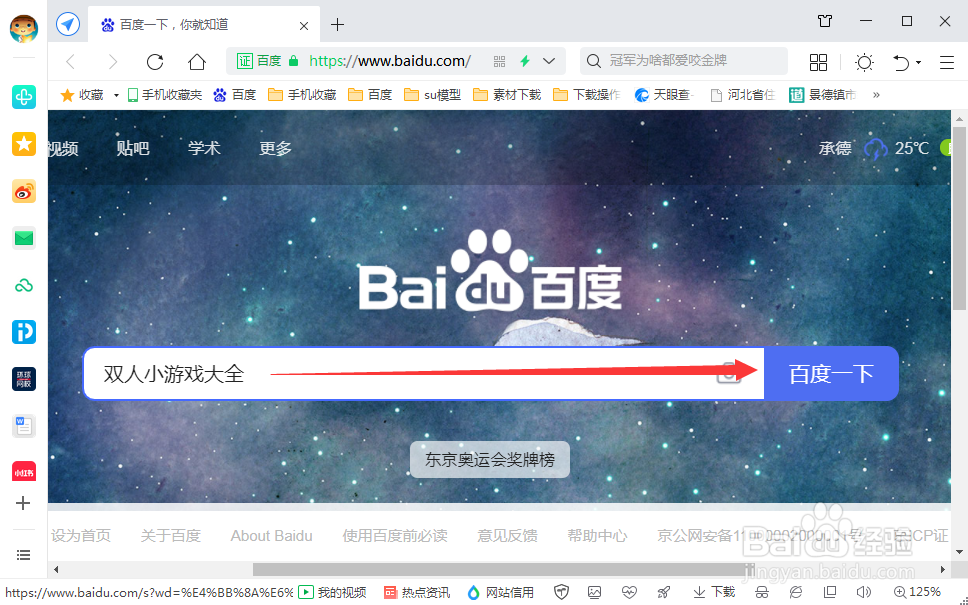Viewport: 968px width, 605px height.
Task: Click the vertical scrollbar thumb
Action: (959, 218)
